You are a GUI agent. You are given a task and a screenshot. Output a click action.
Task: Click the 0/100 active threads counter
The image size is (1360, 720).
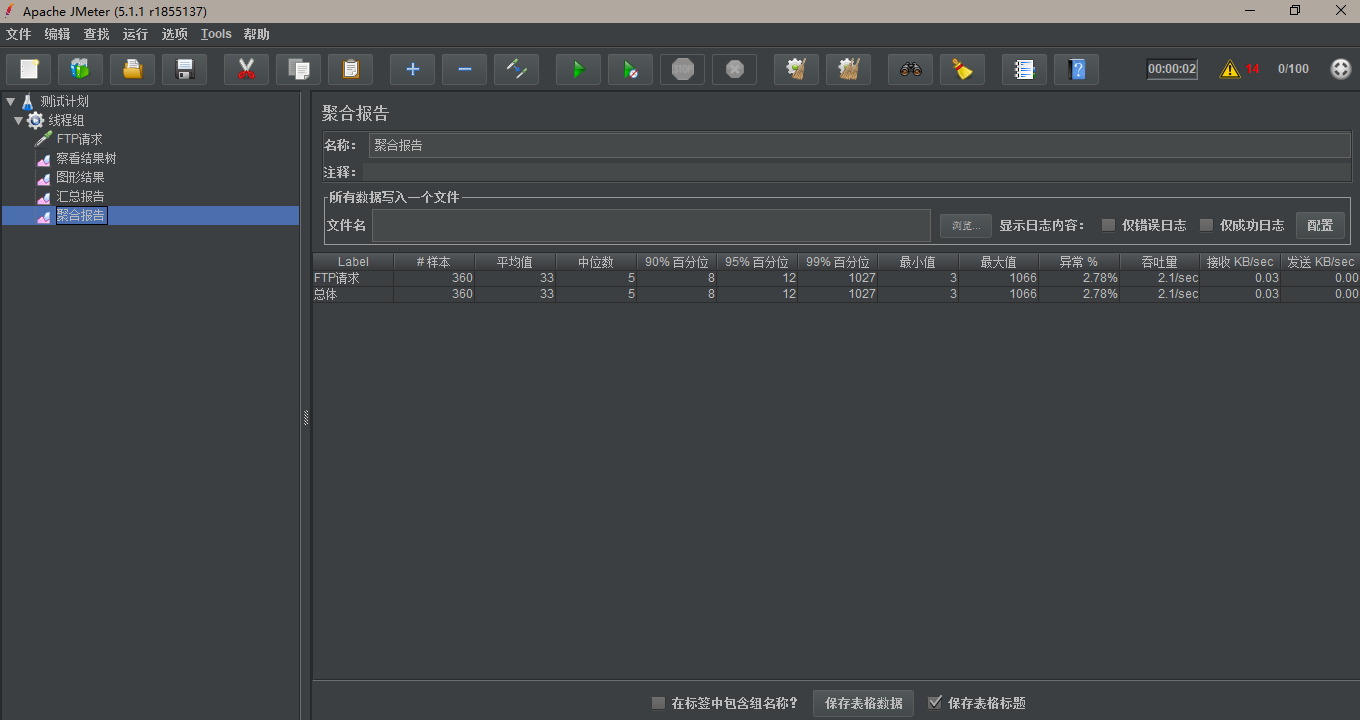[x=1293, y=69]
